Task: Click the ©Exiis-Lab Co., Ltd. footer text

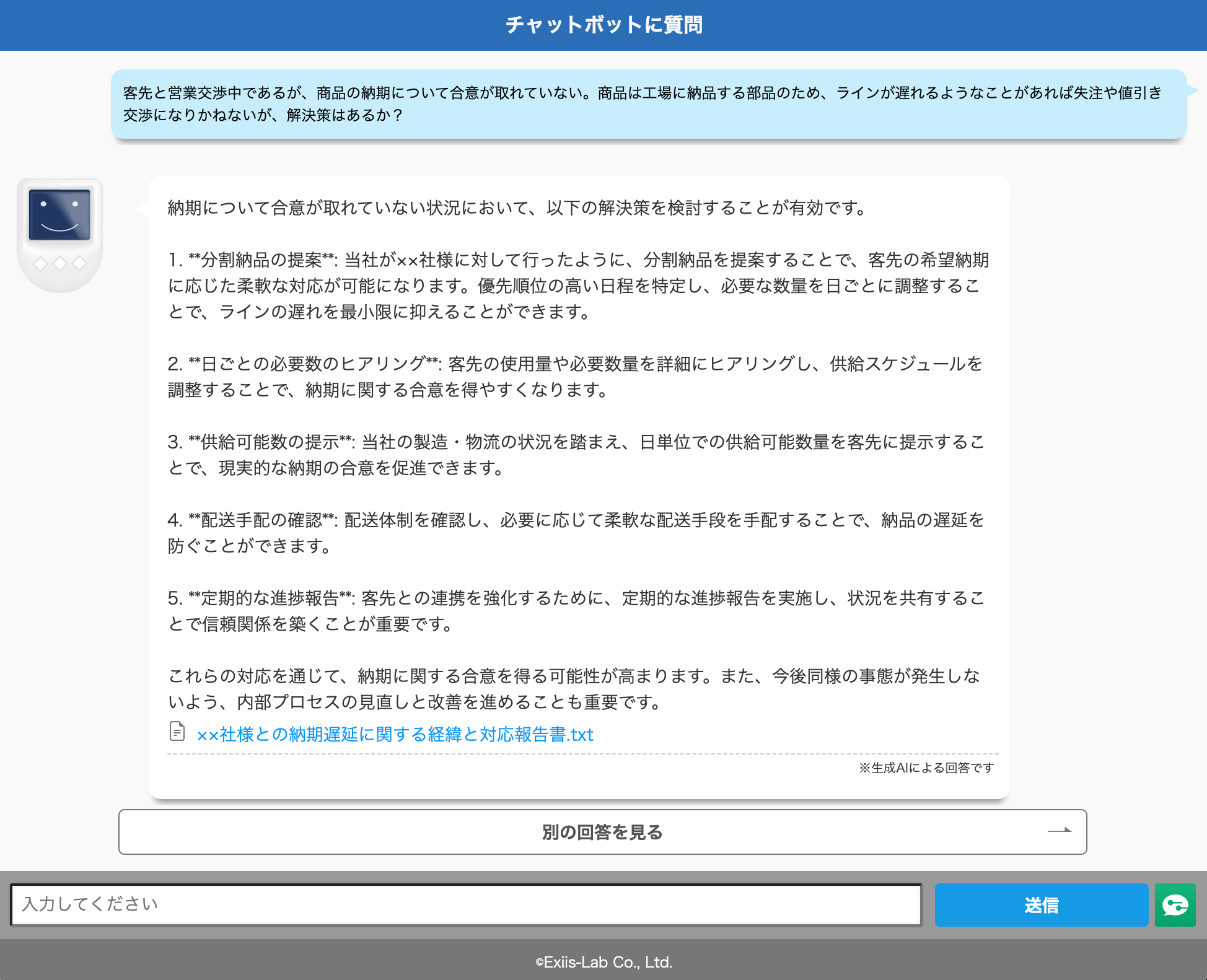Action: (603, 962)
